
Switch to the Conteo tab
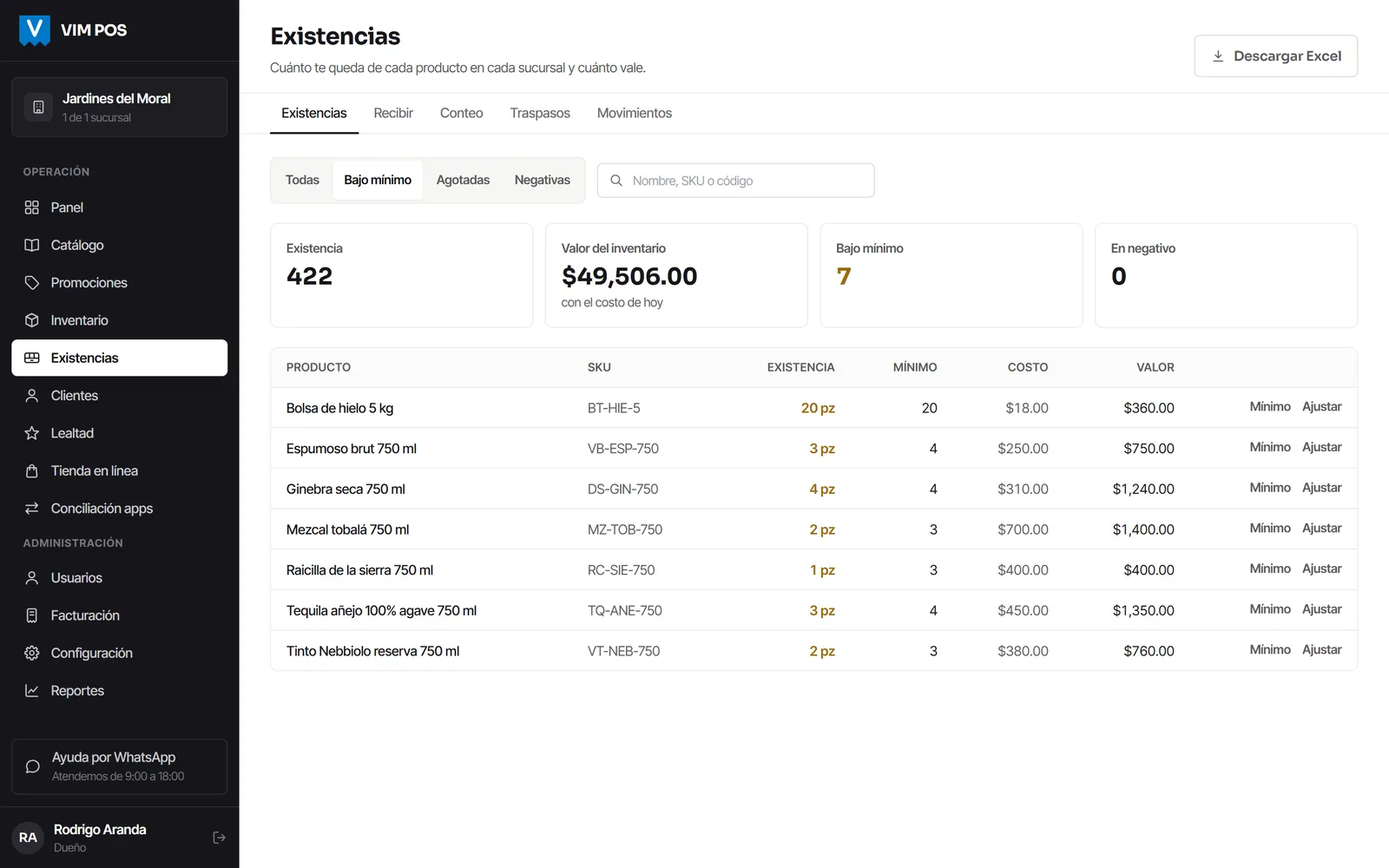(x=461, y=113)
